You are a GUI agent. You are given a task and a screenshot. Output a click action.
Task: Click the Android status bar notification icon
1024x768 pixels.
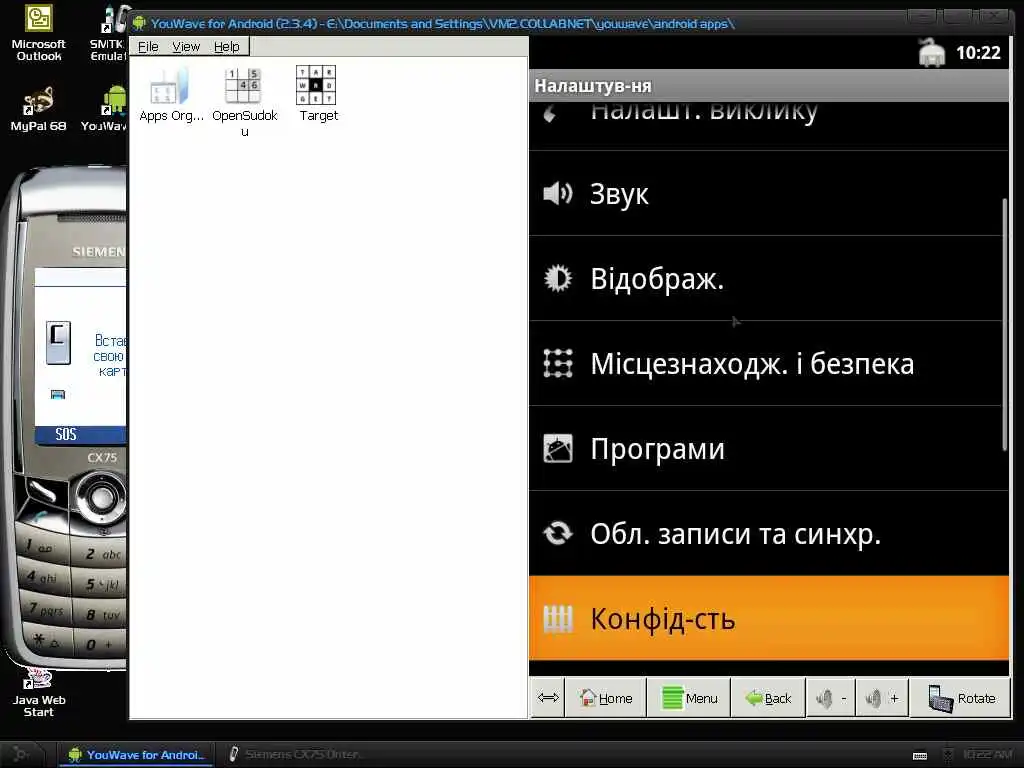coord(931,53)
